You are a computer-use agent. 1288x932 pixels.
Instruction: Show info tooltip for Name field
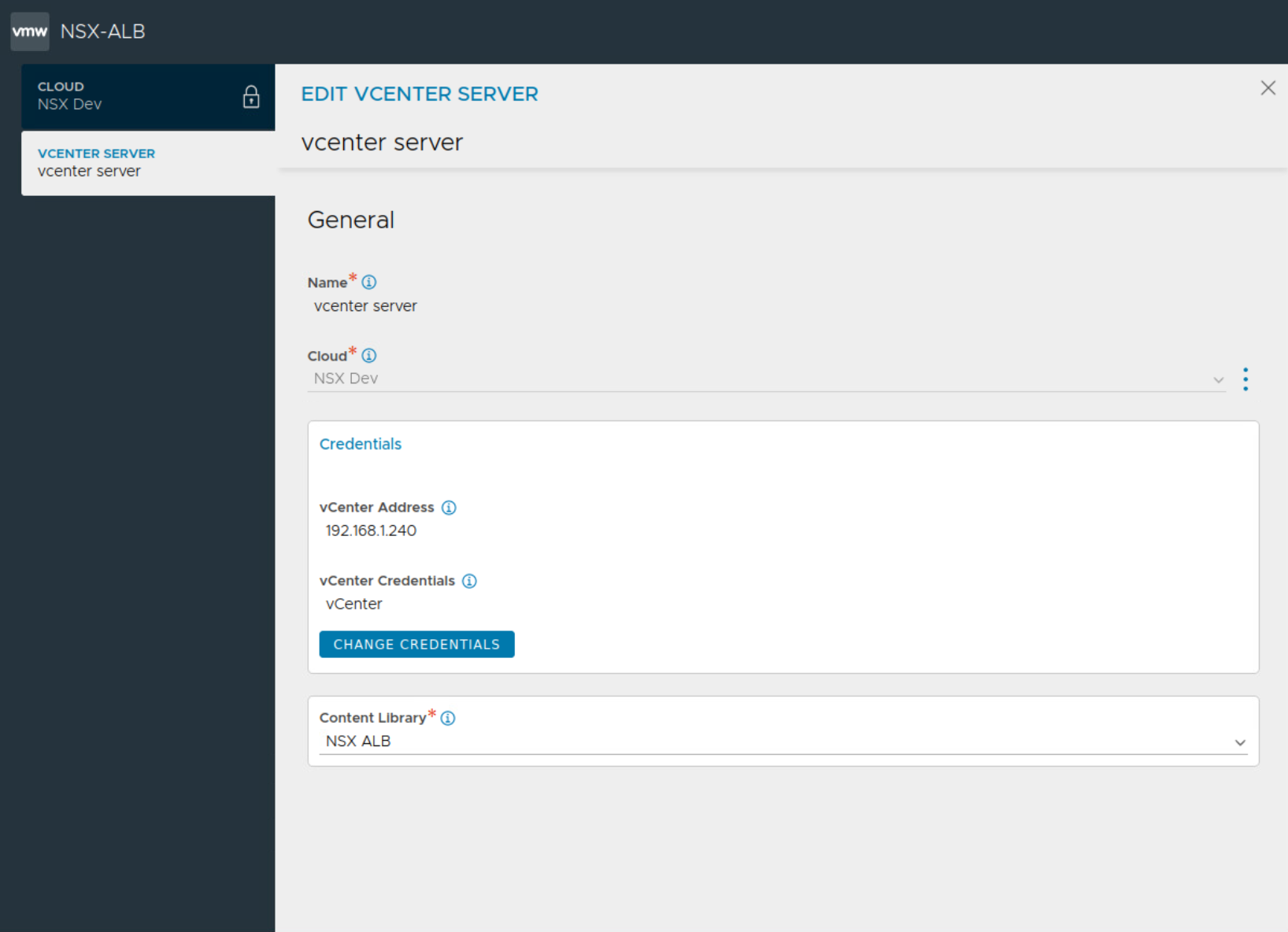click(x=368, y=282)
